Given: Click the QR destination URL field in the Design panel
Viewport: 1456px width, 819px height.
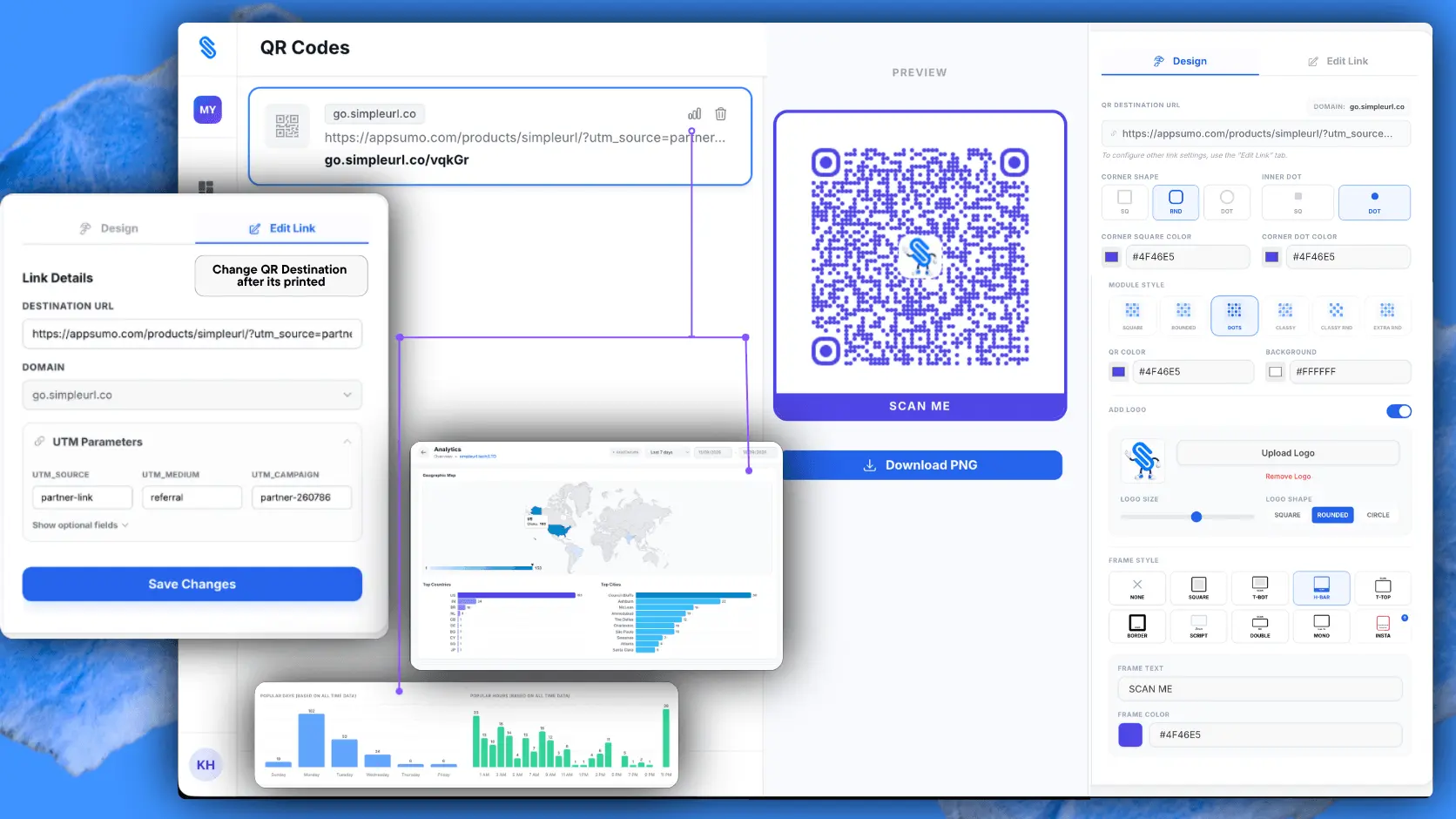Looking at the screenshot, I should pyautogui.click(x=1256, y=133).
